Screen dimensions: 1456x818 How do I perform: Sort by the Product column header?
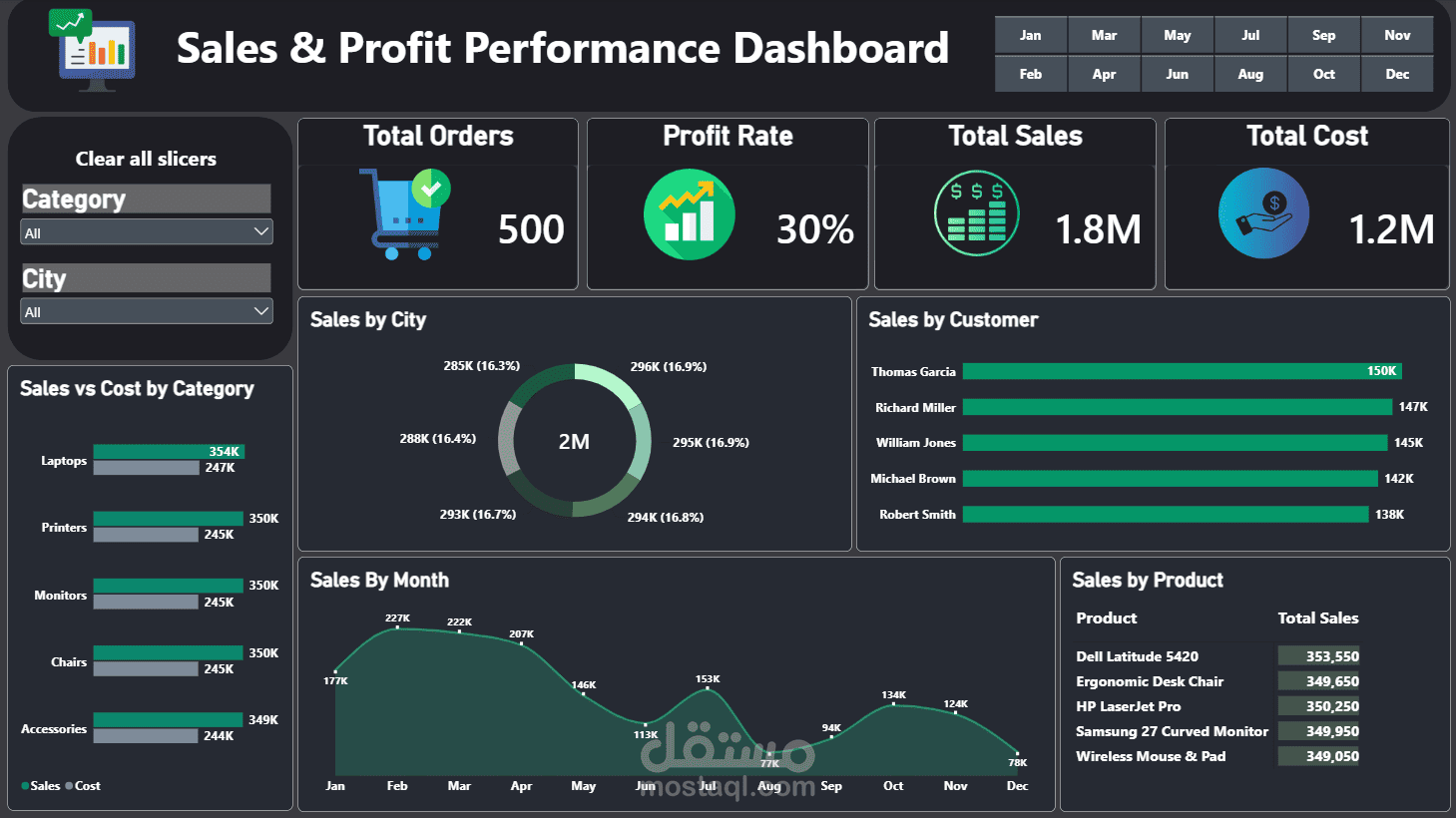pos(1107,618)
